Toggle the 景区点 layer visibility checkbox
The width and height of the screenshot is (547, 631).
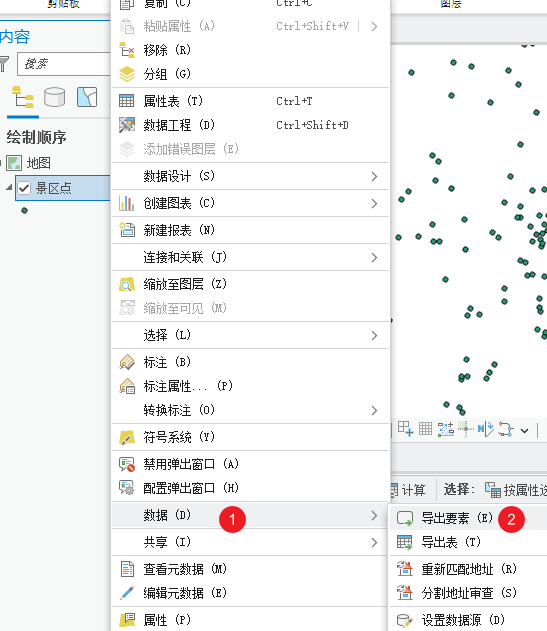[24, 188]
